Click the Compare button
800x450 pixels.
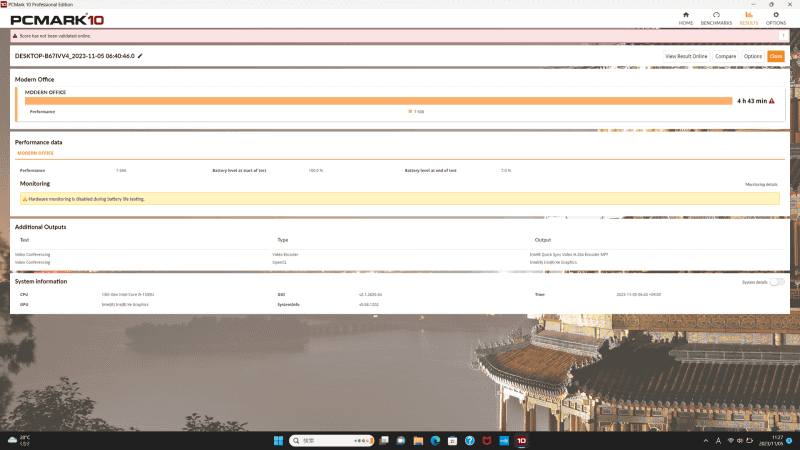pos(725,56)
